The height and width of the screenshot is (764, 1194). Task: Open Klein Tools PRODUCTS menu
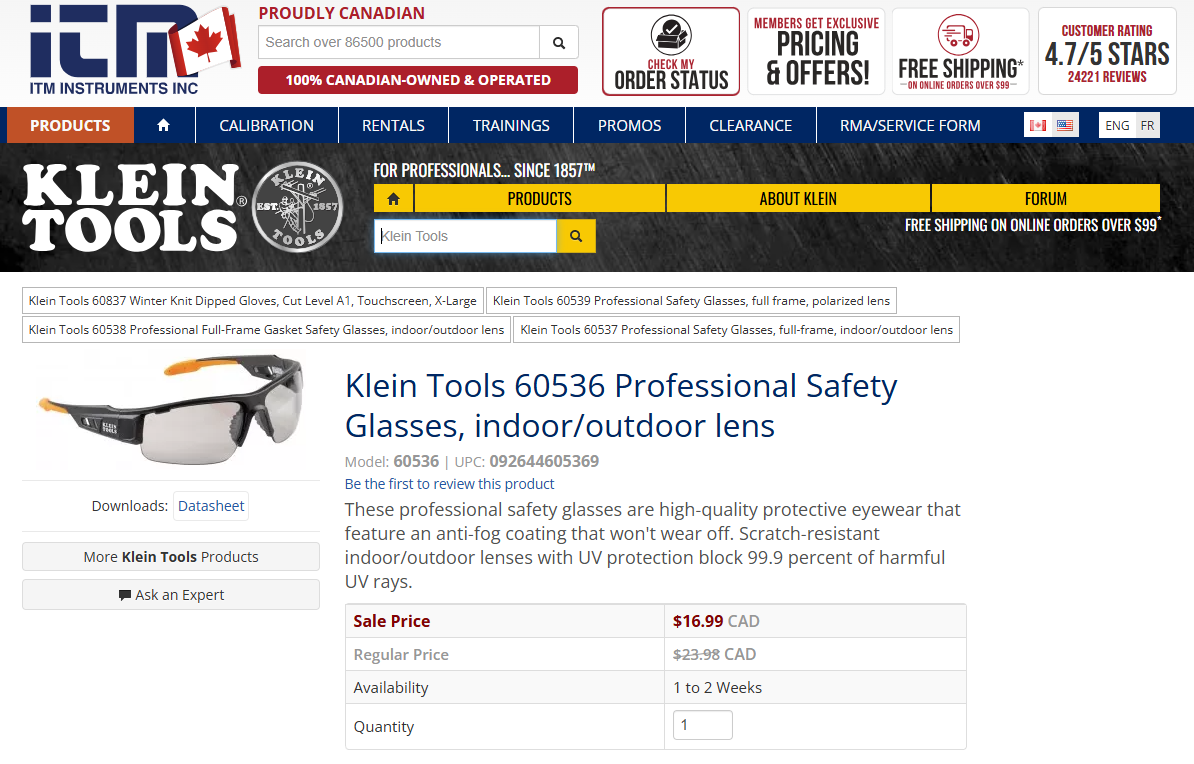(538, 198)
